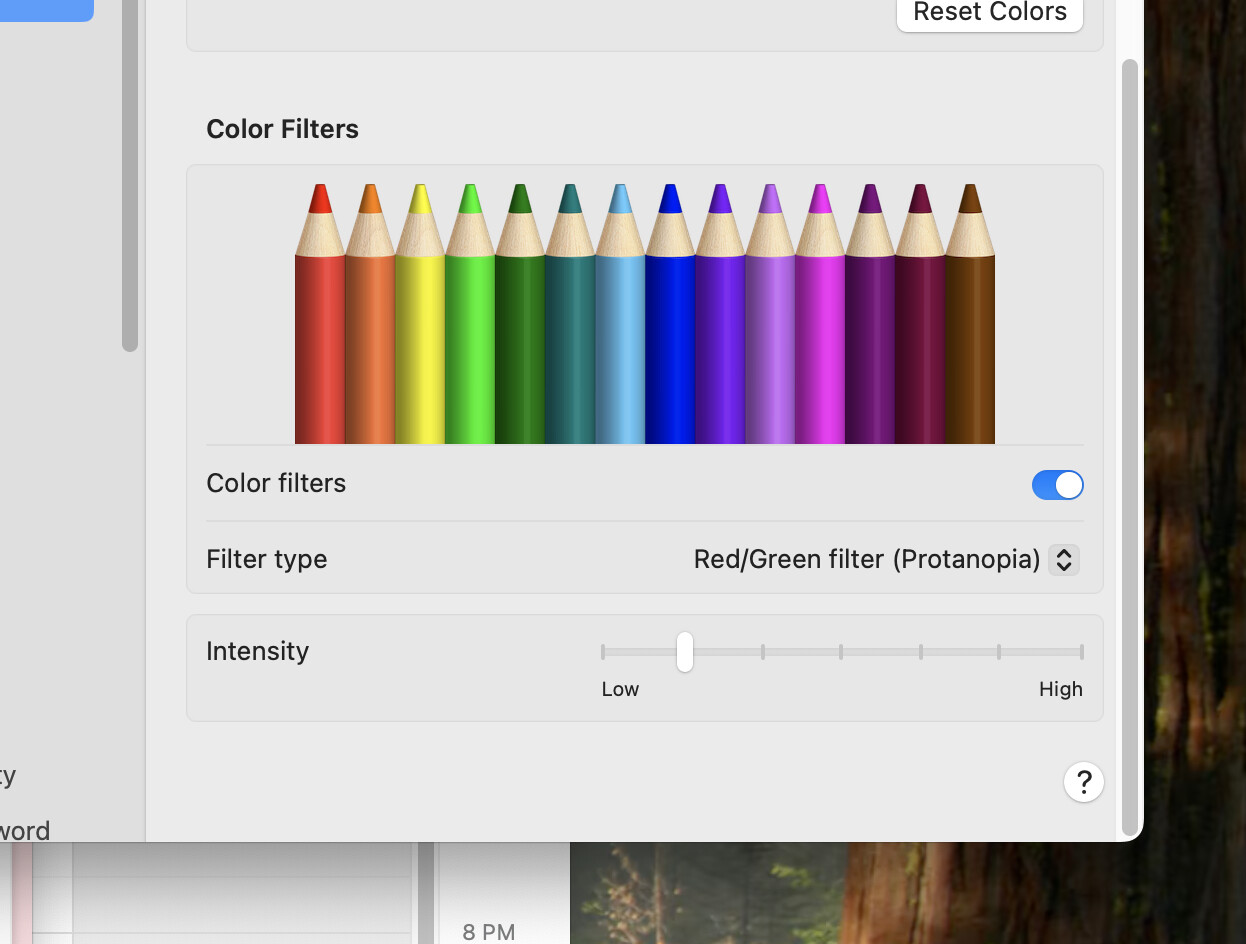Set Intensity slider to High end
Viewport: 1246px width, 944px height.
pos(1081,652)
